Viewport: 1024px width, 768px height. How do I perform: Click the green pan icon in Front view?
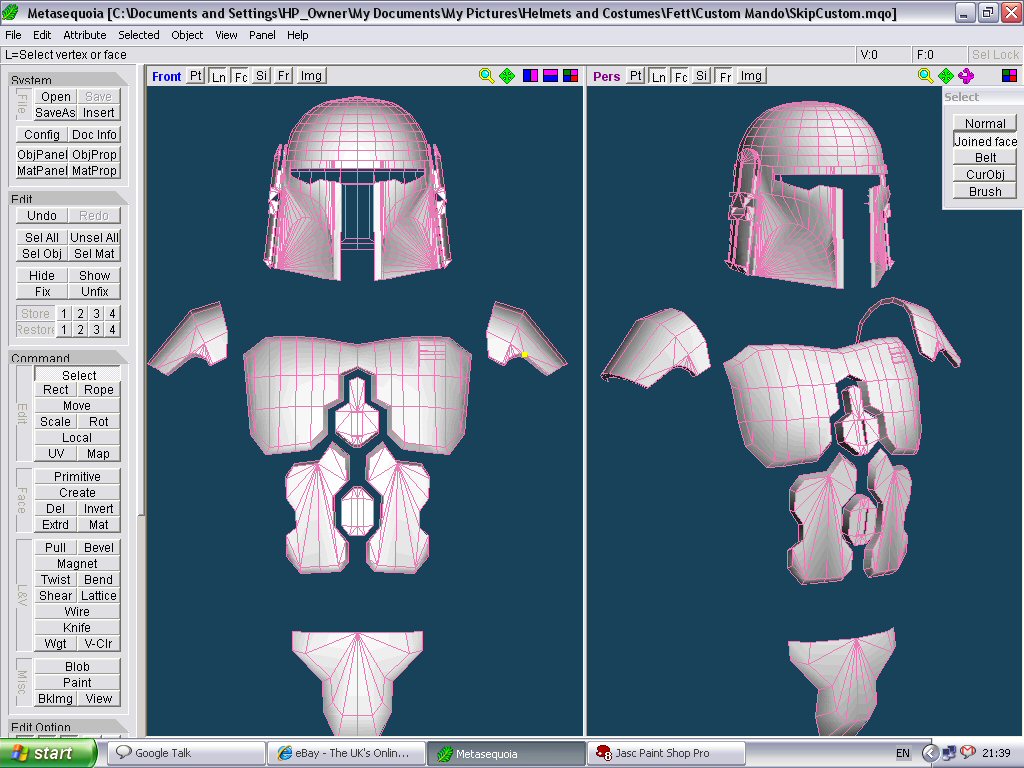[x=507, y=76]
